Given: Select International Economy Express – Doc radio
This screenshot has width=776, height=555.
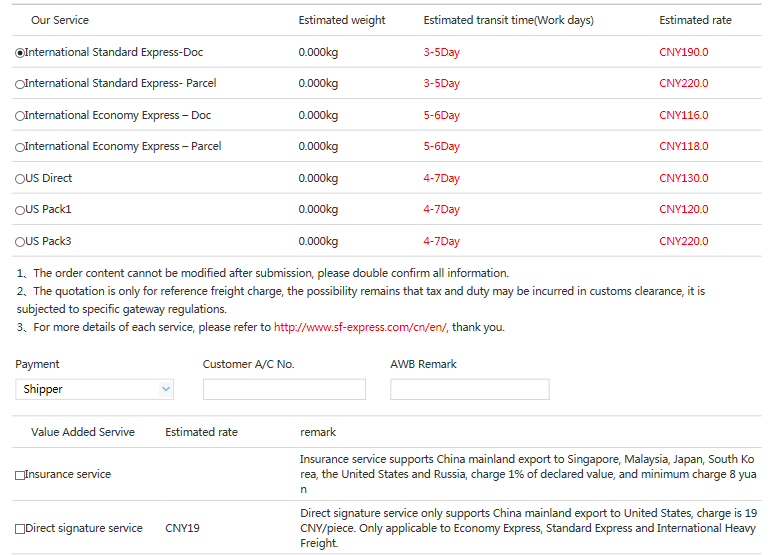Looking at the screenshot, I should [20, 116].
